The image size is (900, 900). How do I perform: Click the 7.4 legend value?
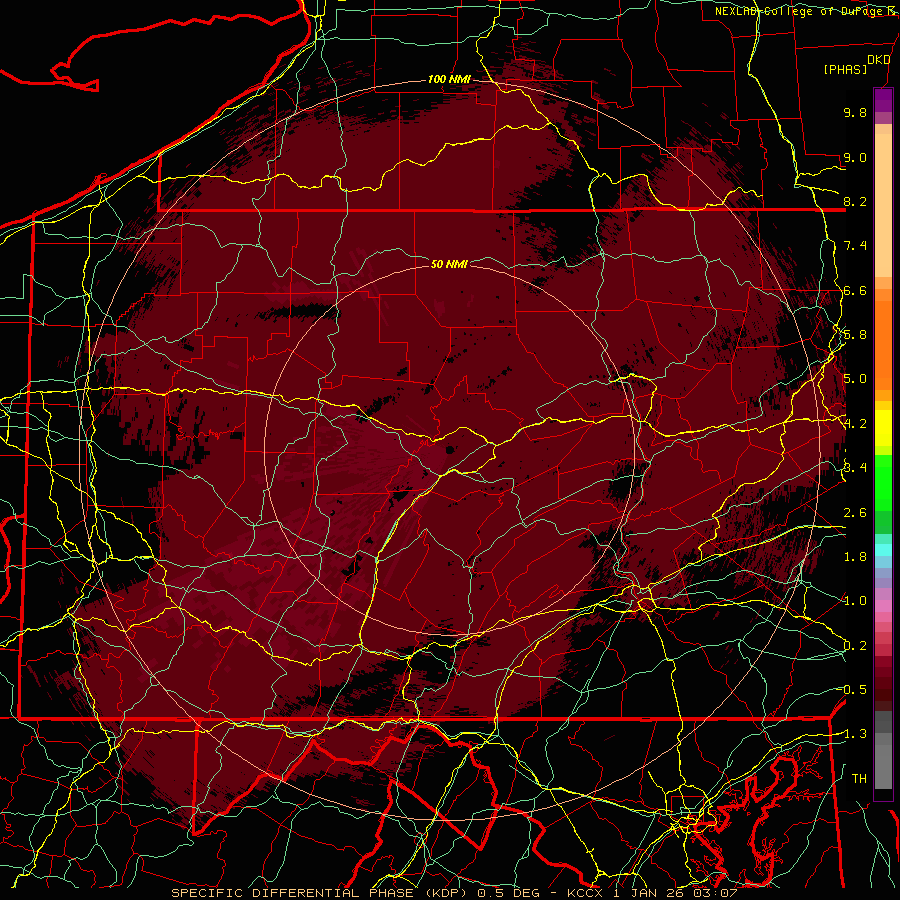click(855, 246)
